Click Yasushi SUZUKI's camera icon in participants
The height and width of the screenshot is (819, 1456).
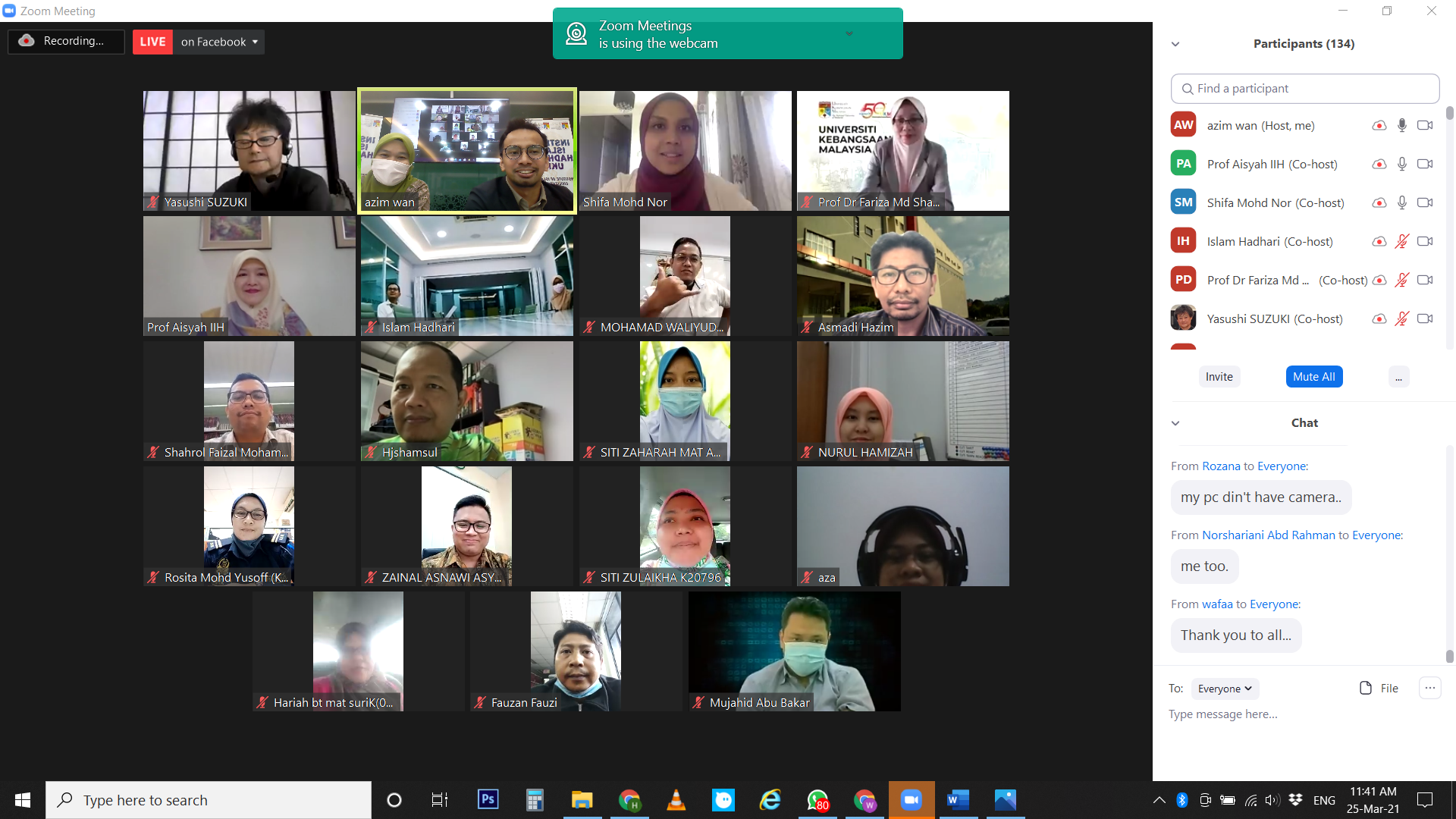(x=1425, y=318)
